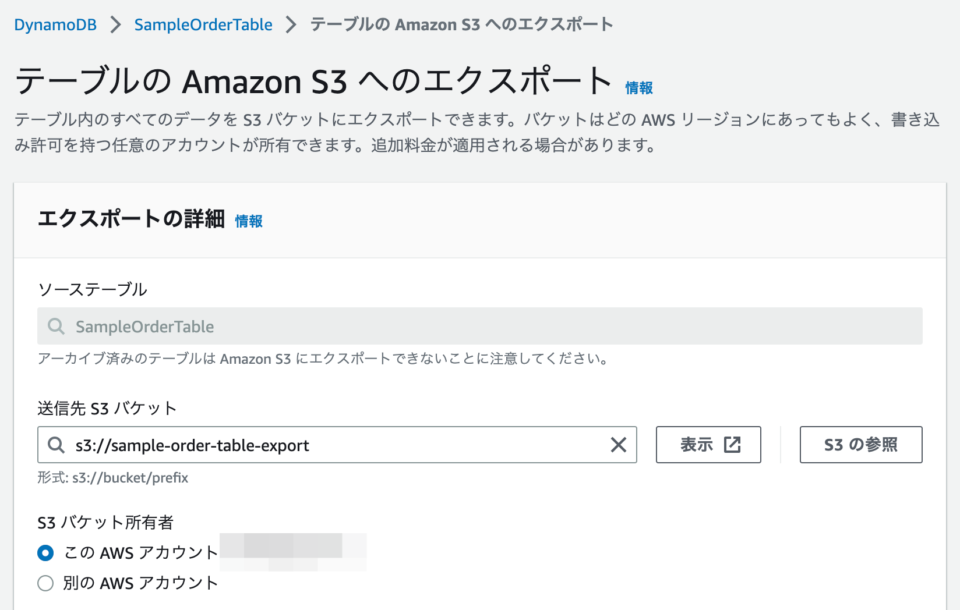Click the first breadcrumb chevron after DynamoDB
The height and width of the screenshot is (610, 960).
coord(116,25)
